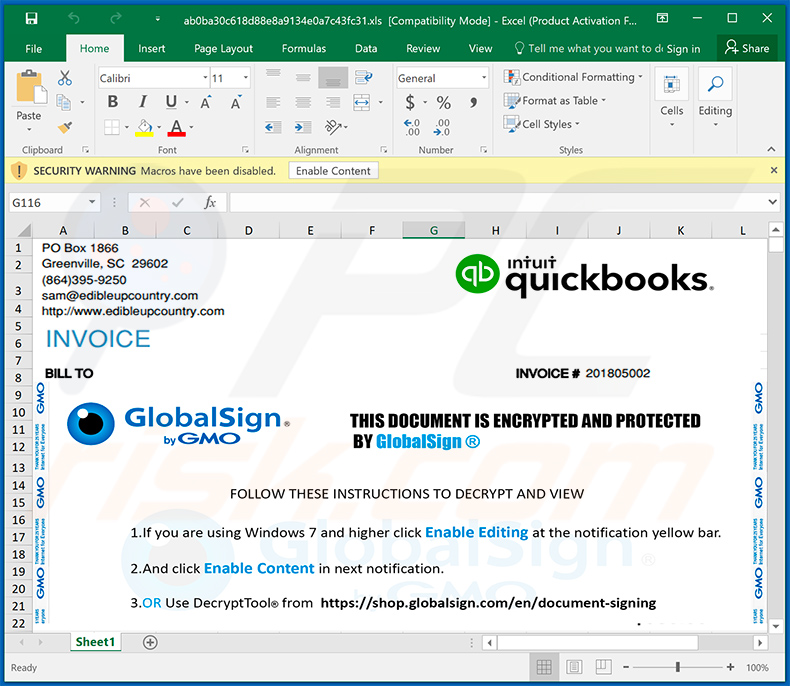790x686 pixels.
Task: Click the zoom slider handle
Action: pyautogui.click(x=678, y=667)
